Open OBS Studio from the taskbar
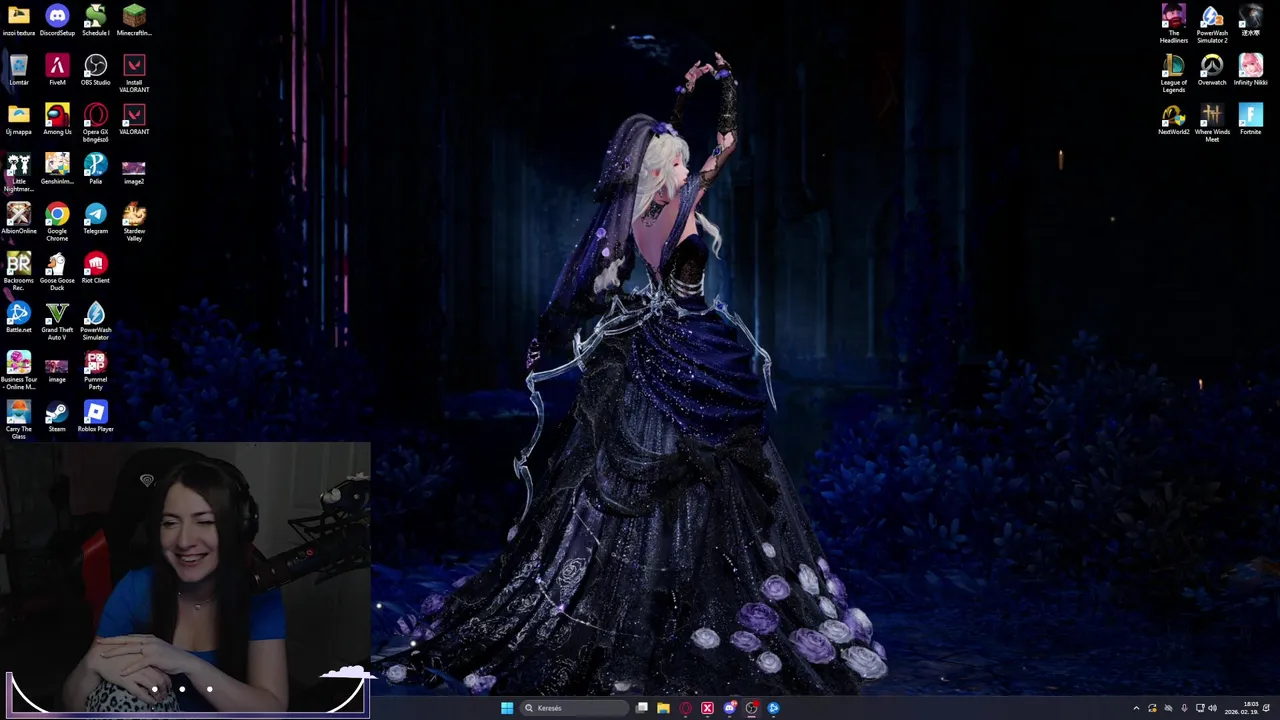 (x=751, y=708)
